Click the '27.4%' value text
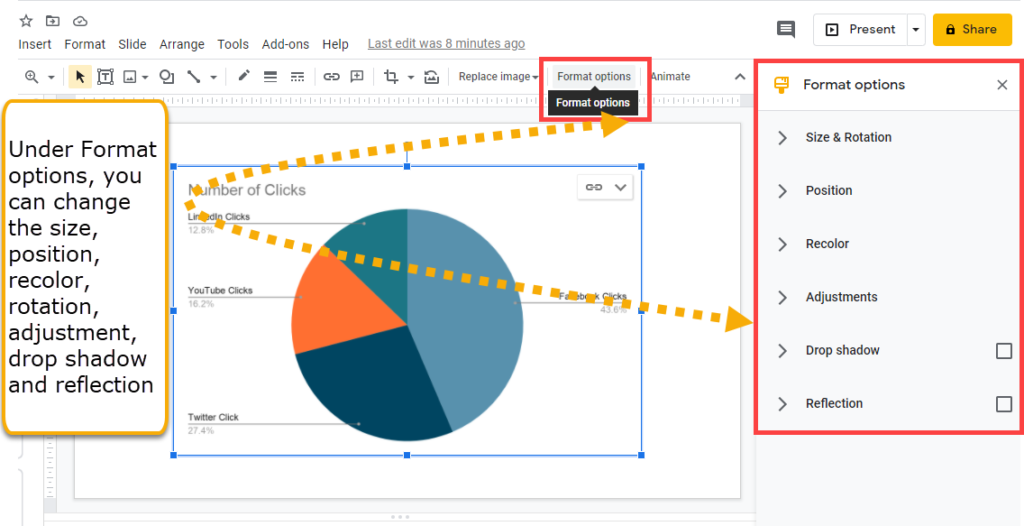 pyautogui.click(x=200, y=431)
